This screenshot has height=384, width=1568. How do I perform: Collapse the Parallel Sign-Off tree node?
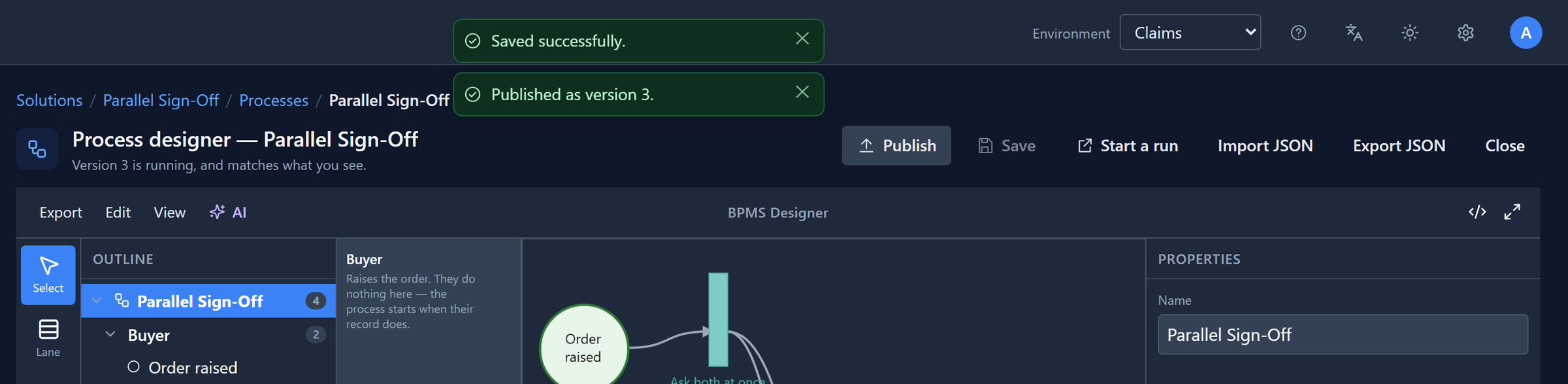tap(97, 300)
